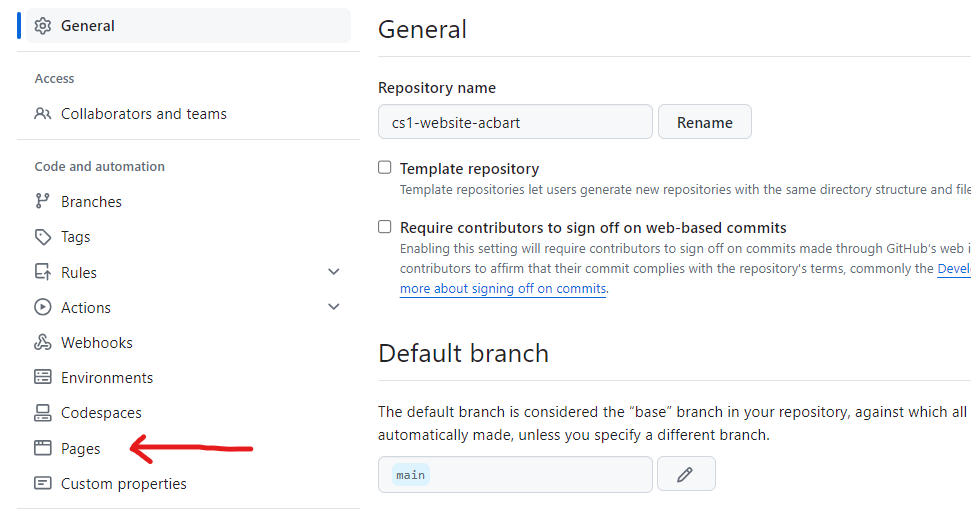Viewport: 971px width, 513px height.
Task: Click the pencil icon to edit default branch
Action: 686,474
